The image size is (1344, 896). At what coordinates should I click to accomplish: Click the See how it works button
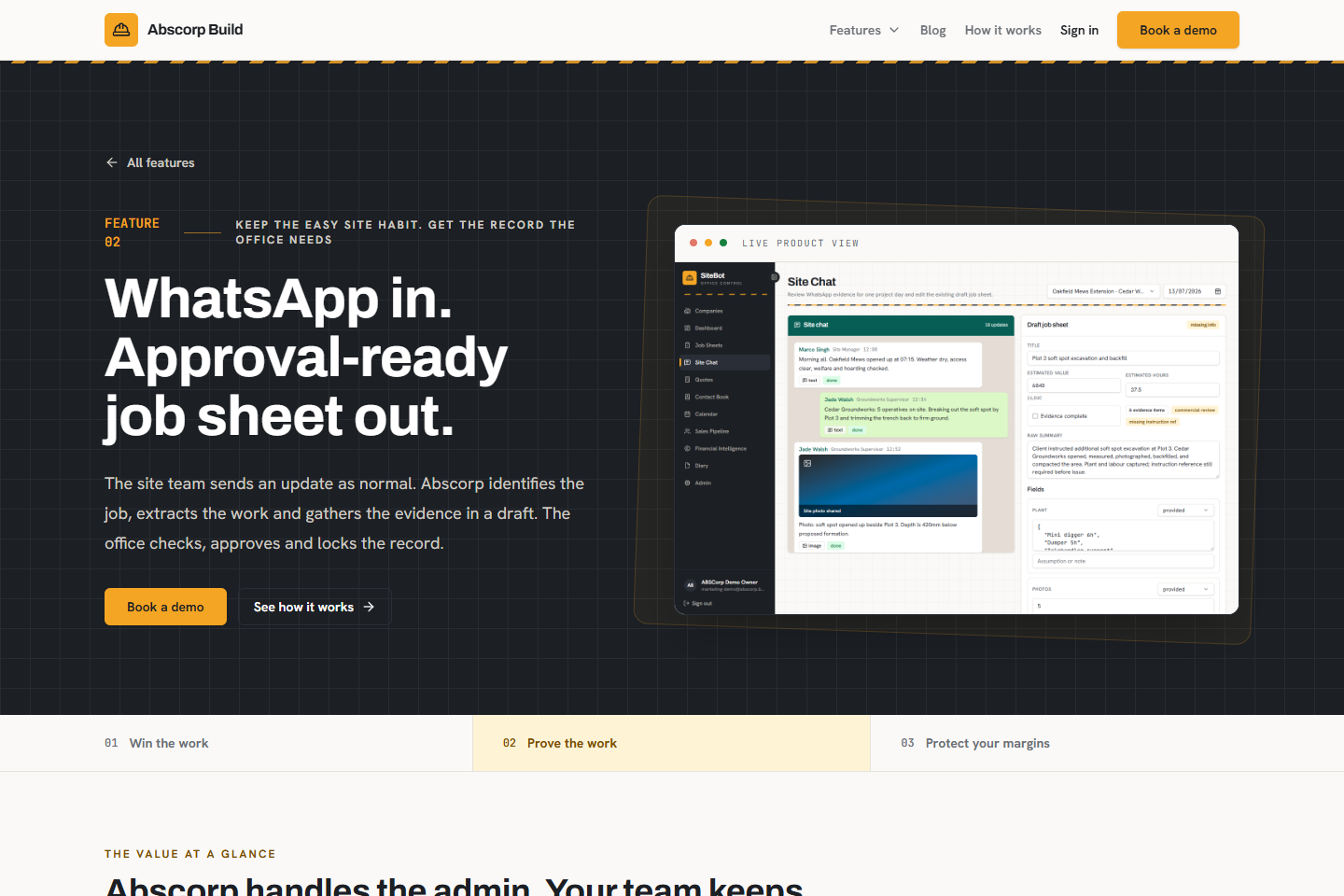coord(315,607)
